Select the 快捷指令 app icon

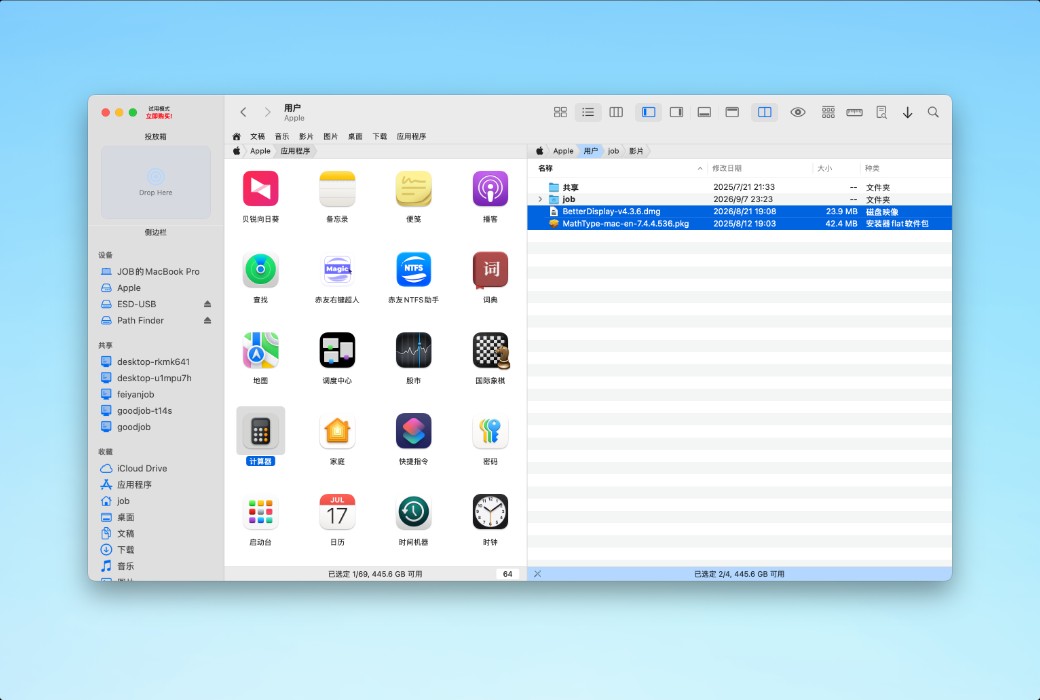413,431
